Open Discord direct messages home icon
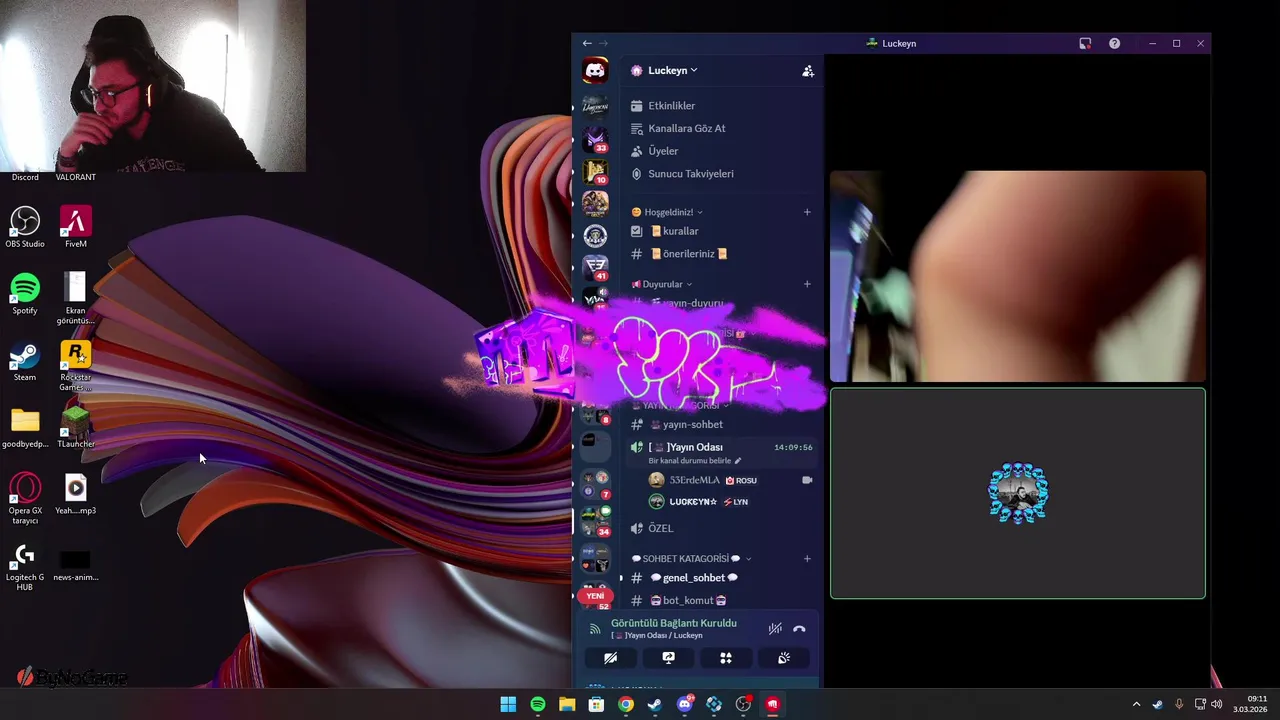This screenshot has height=720, width=1280. pos(595,71)
